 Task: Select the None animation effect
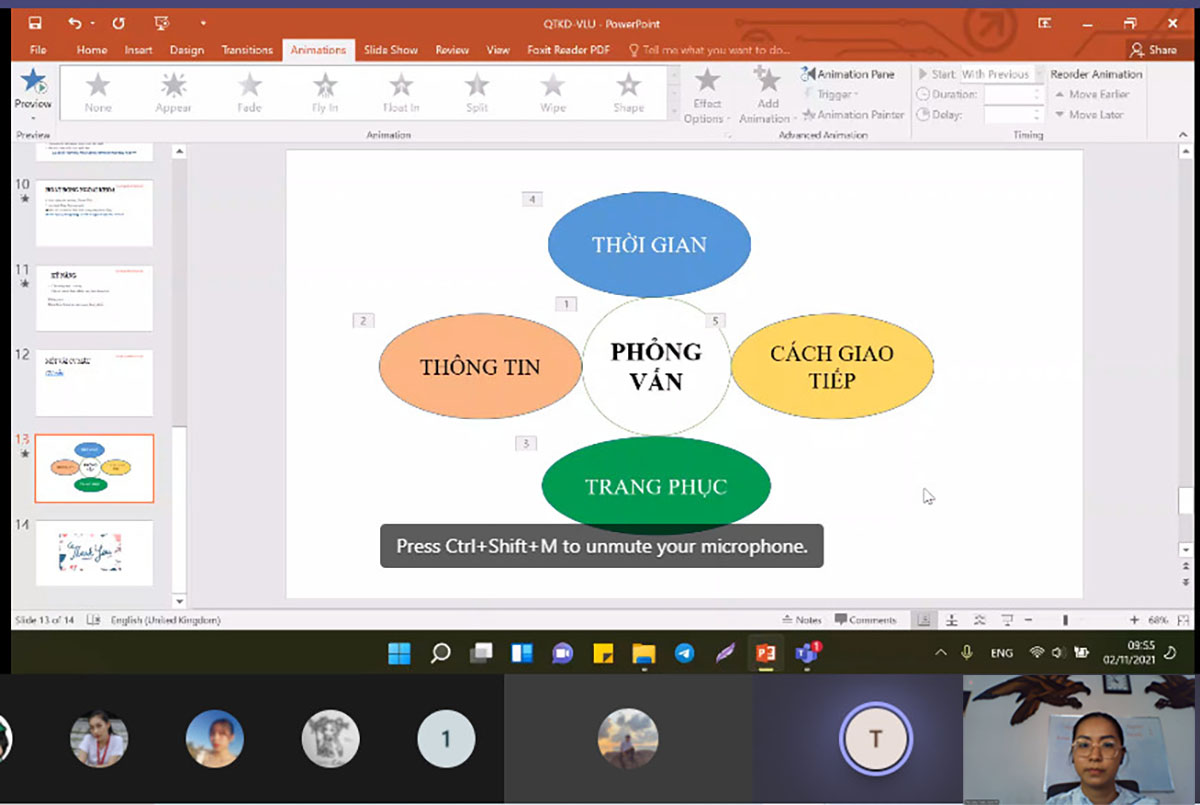98,92
